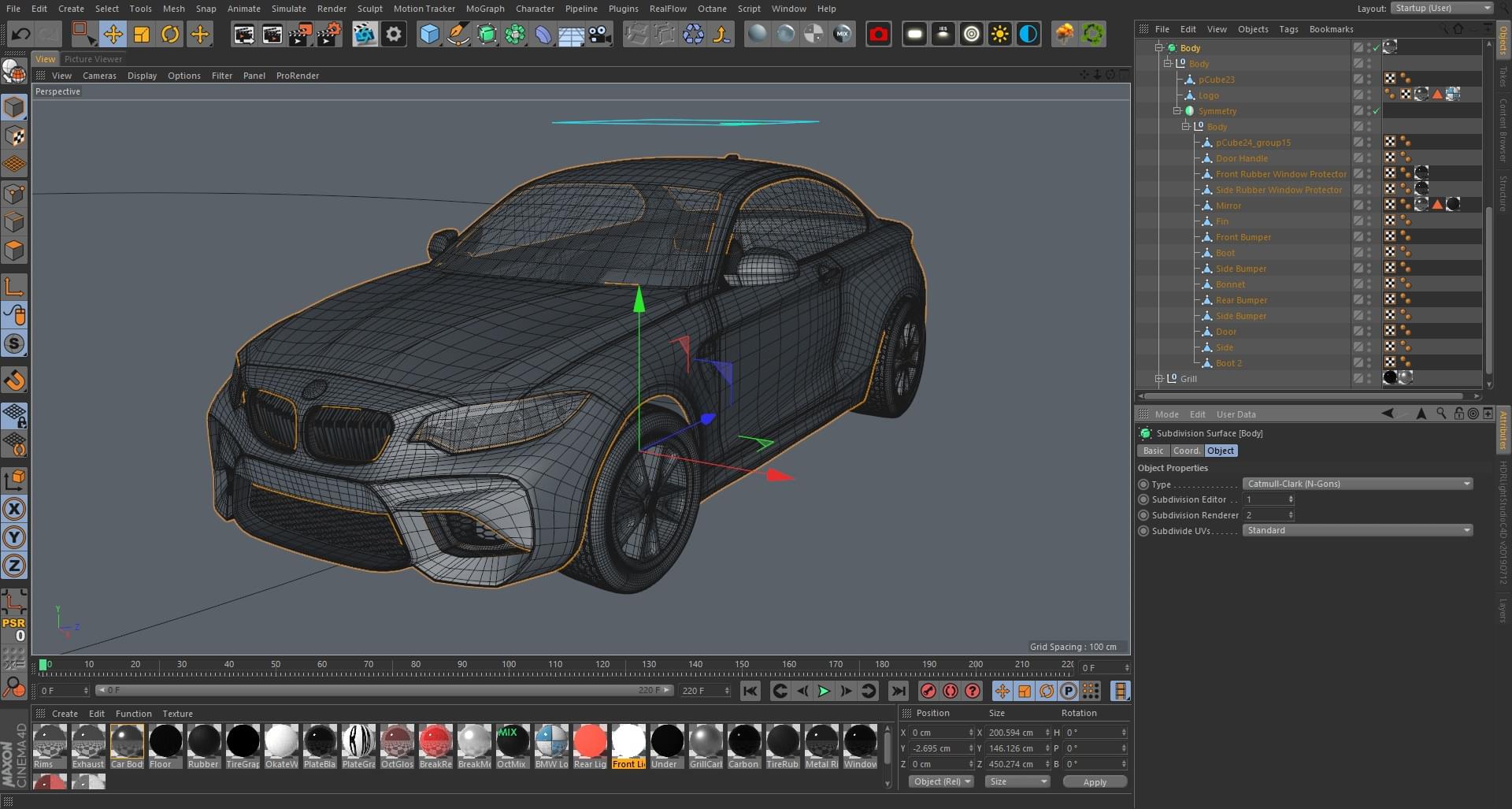This screenshot has height=809, width=1512.
Task: Select the Car Body material swatch
Action: 127,746
